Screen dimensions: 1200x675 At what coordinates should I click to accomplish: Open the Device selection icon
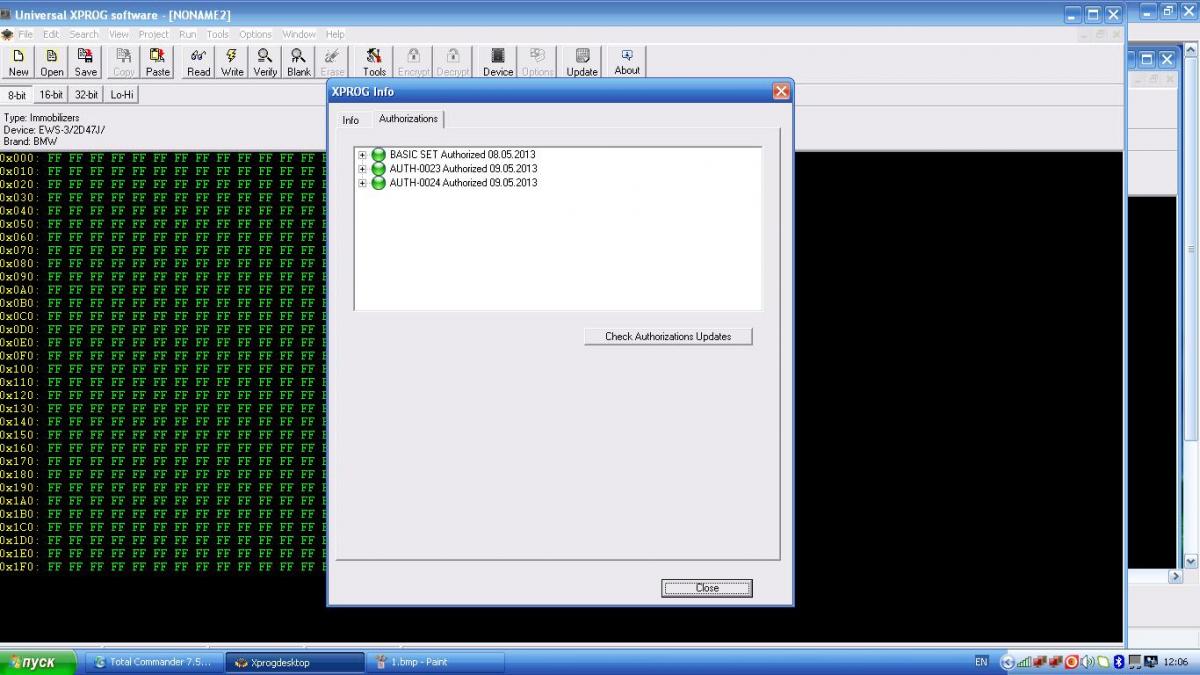(x=498, y=62)
